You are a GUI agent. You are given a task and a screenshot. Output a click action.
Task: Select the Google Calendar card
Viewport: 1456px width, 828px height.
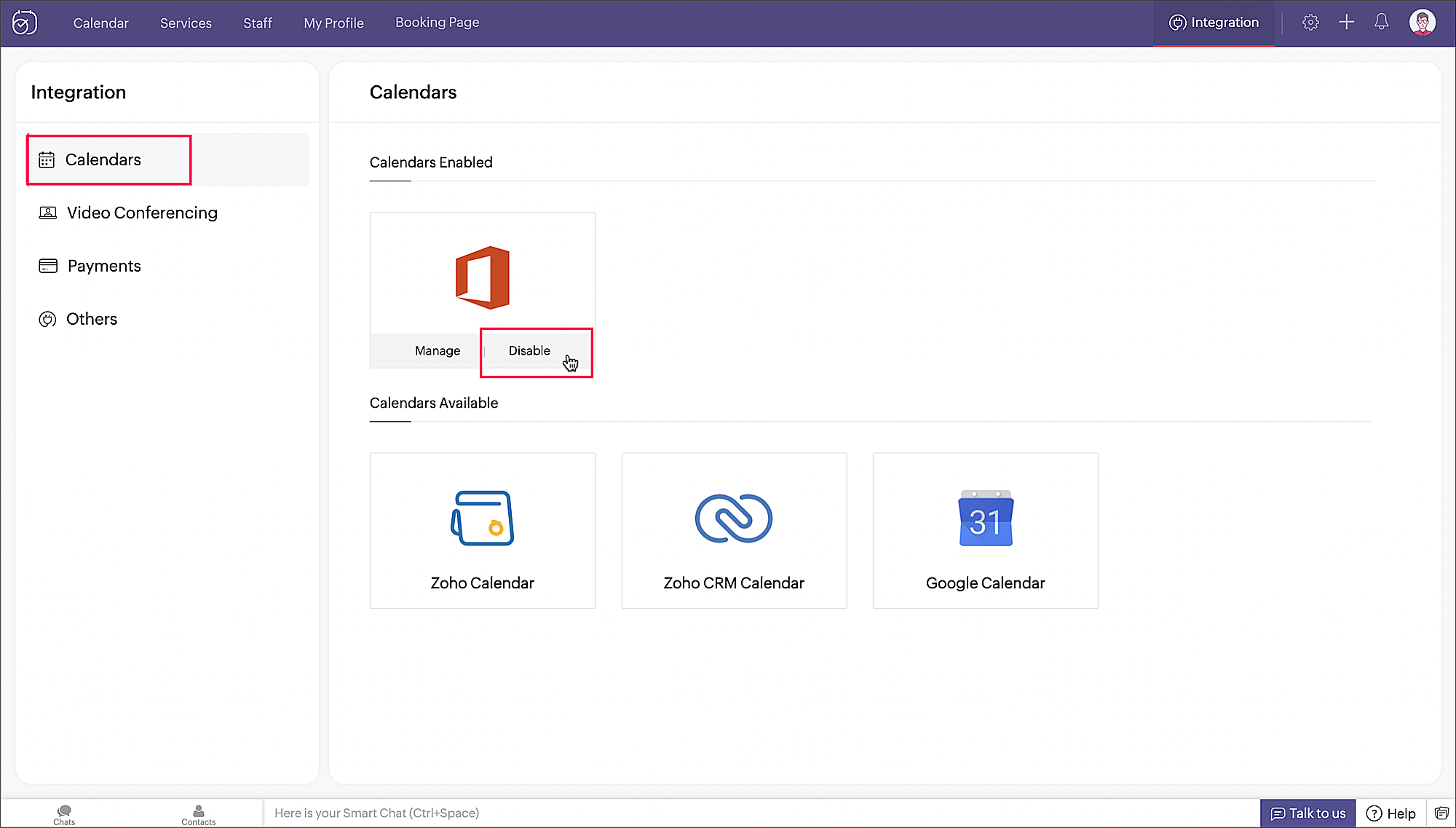[x=985, y=530]
